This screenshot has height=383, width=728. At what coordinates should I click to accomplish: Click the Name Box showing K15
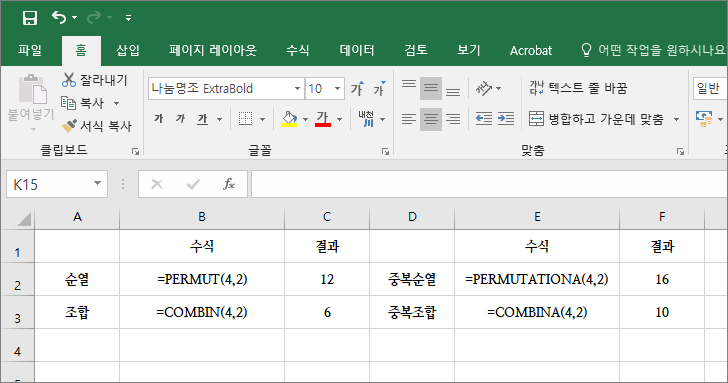click(x=57, y=184)
